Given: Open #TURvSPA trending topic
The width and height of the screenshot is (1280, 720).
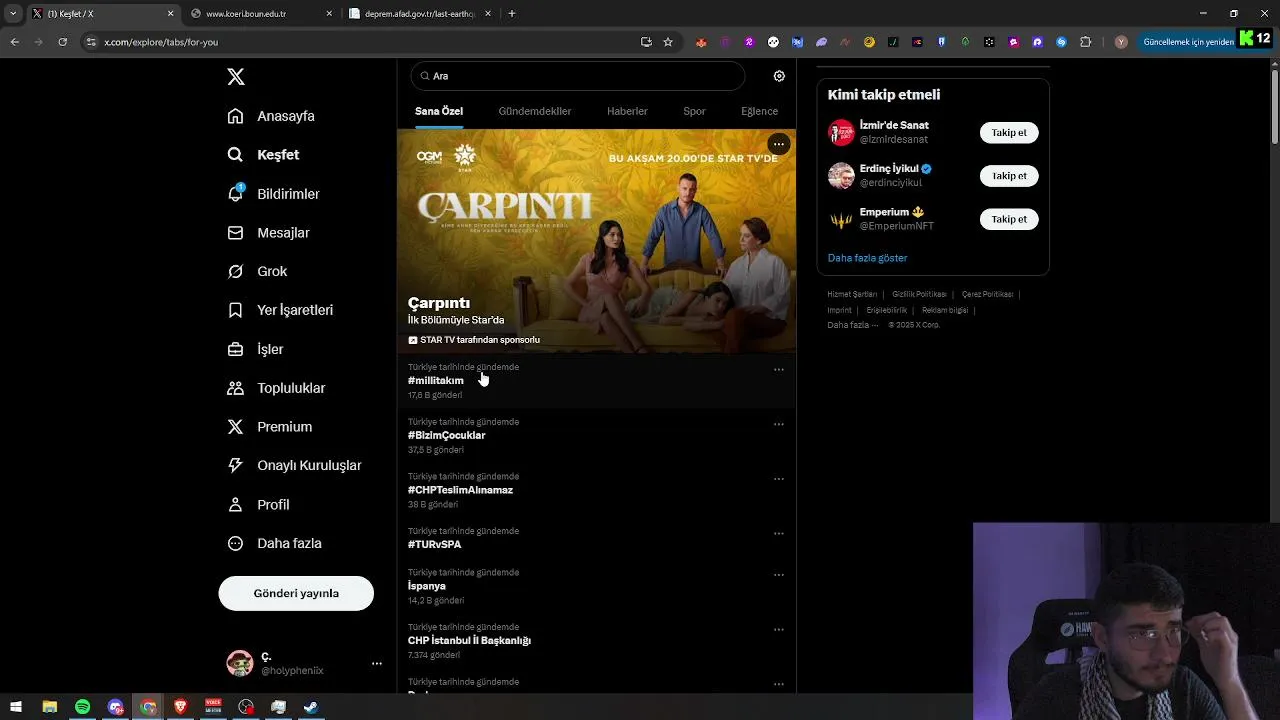Looking at the screenshot, I should [597, 538].
